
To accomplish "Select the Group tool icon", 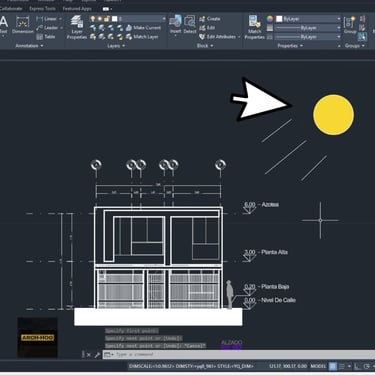I will [350, 25].
